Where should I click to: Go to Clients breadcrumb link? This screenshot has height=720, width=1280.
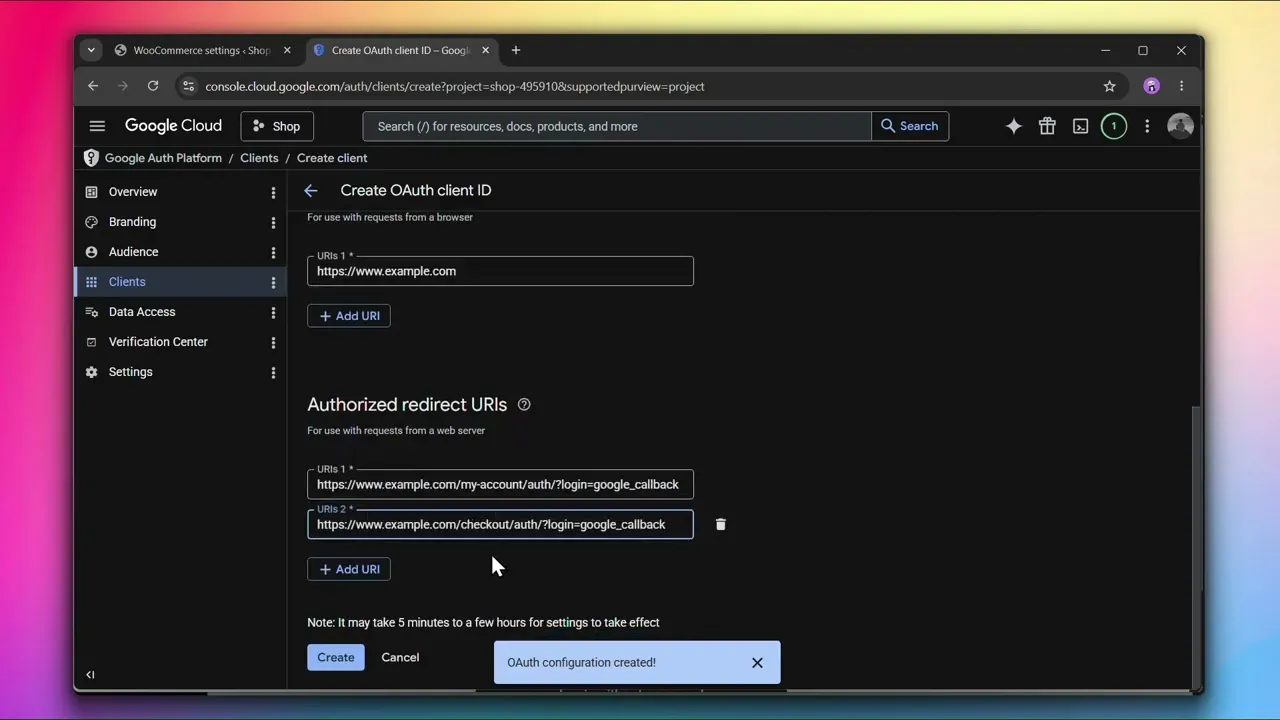[x=259, y=158]
